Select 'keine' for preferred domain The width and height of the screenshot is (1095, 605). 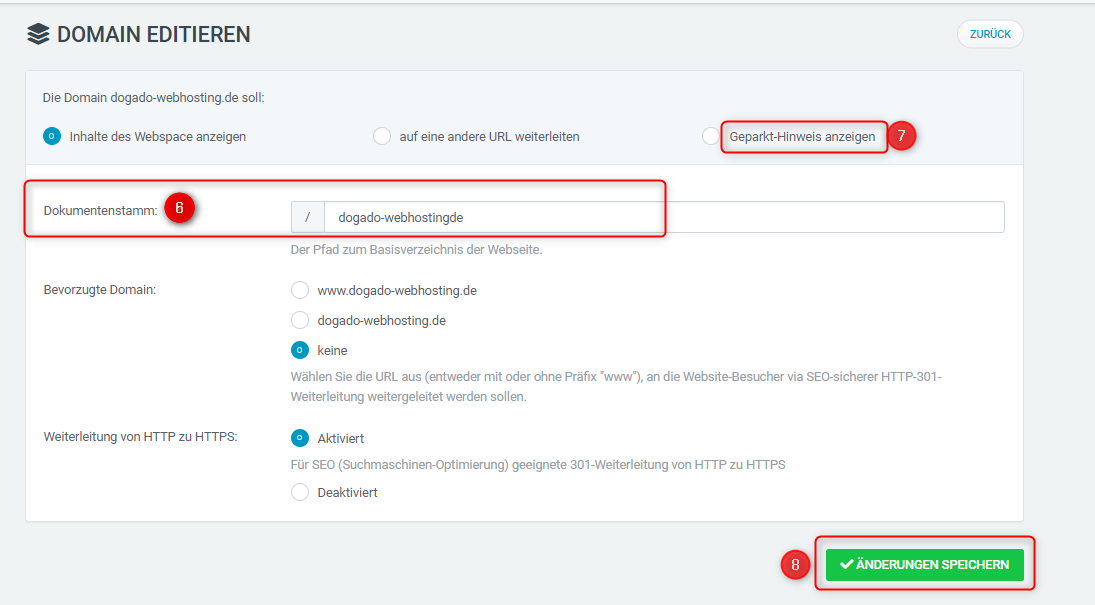pos(300,350)
